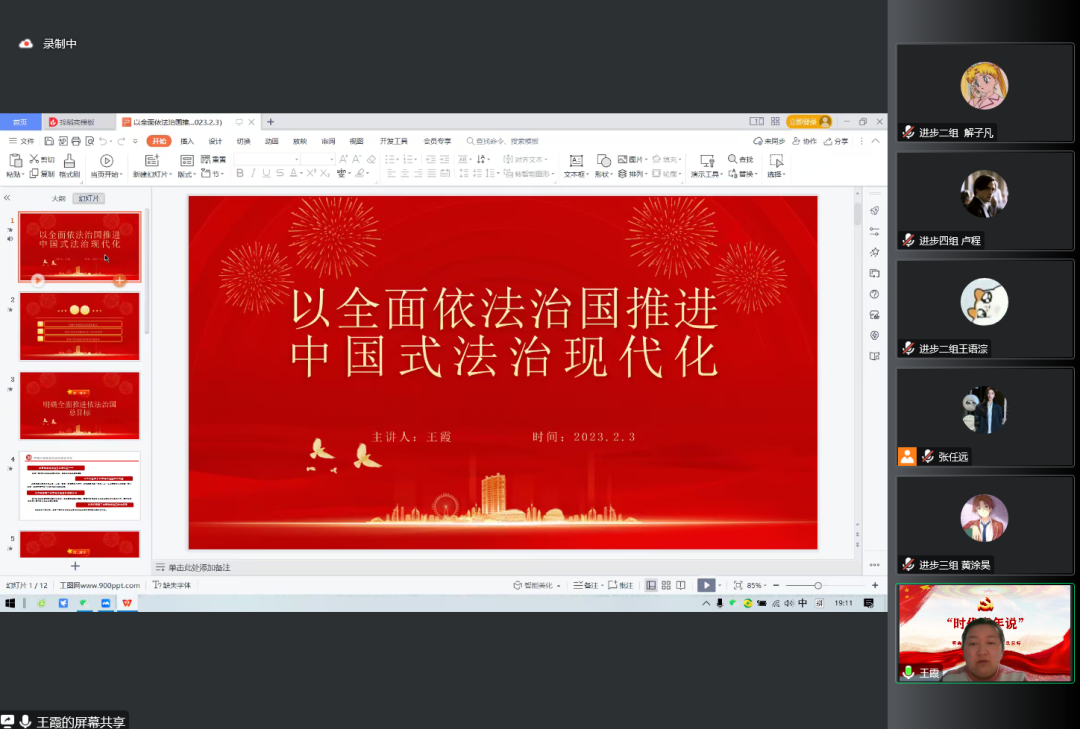The image size is (1080, 729).
Task: Click the 文本框 text box insert icon
Action: click(576, 163)
